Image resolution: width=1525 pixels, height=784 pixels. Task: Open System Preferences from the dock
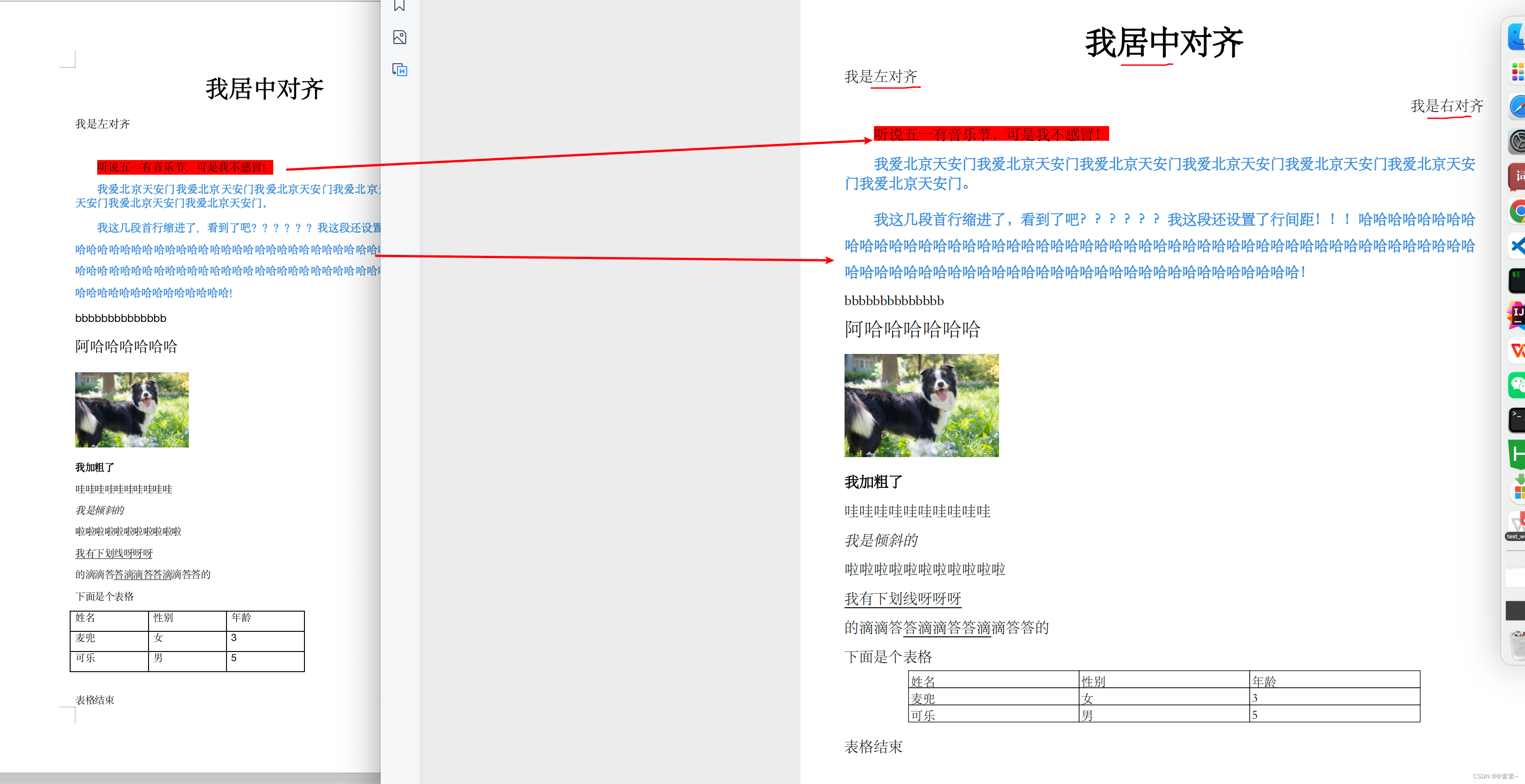pos(1517,142)
